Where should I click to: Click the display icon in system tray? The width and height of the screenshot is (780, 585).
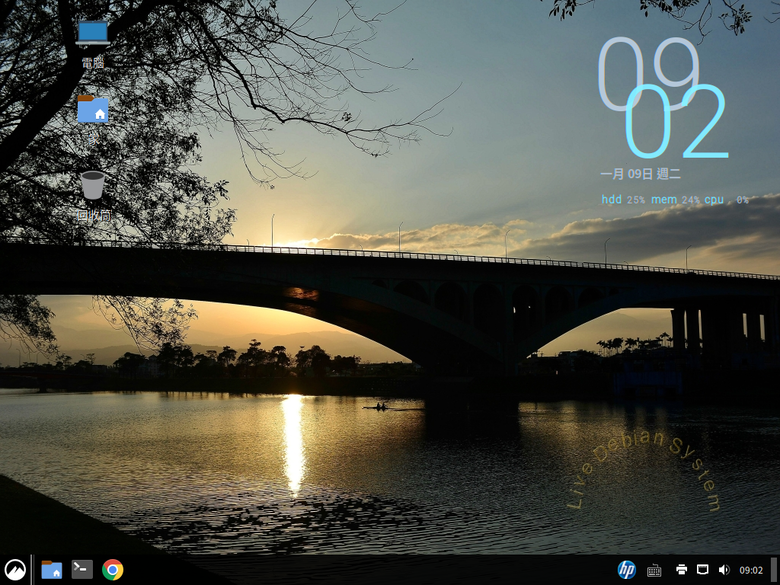pyautogui.click(x=703, y=570)
